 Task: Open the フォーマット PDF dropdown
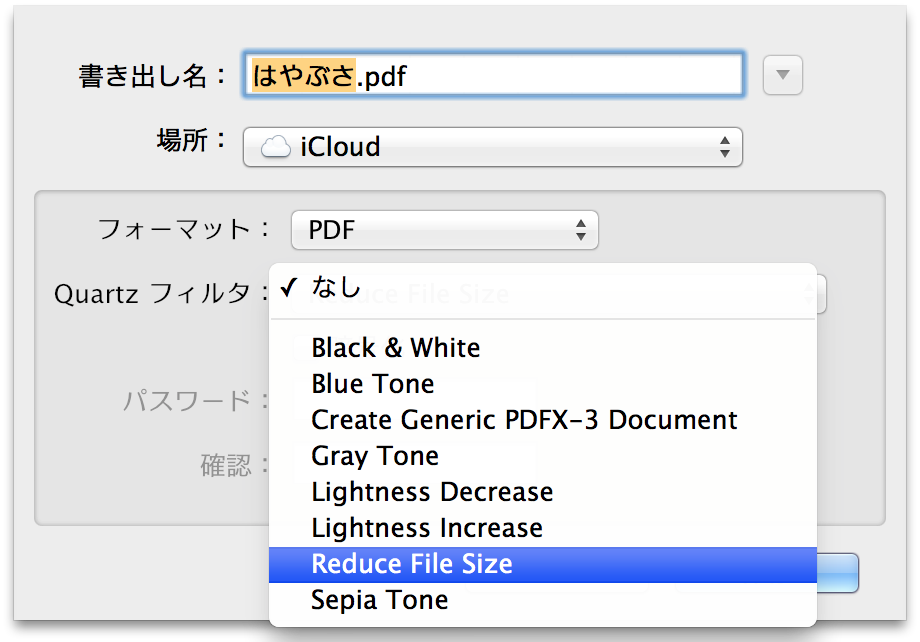444,231
